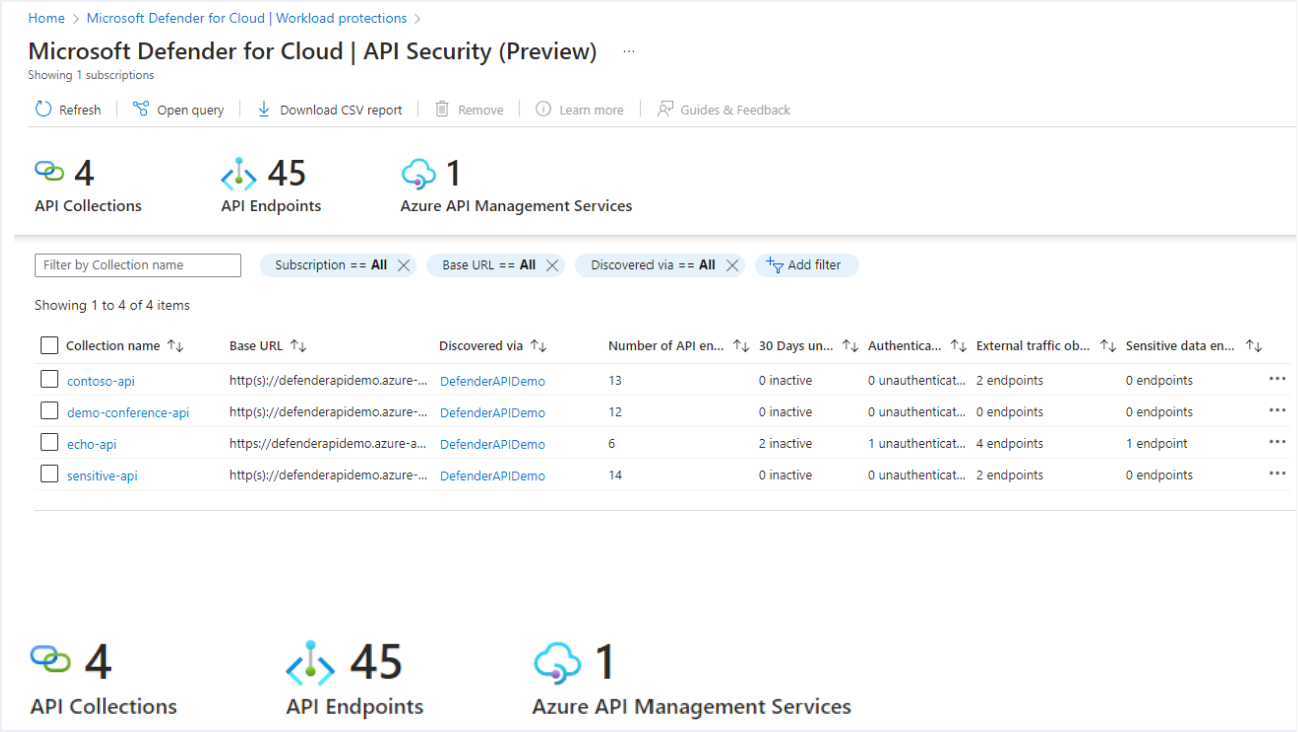The image size is (1298, 732).
Task: Open DefenderAPIDemo link in echo-api row
Action: pos(492,445)
